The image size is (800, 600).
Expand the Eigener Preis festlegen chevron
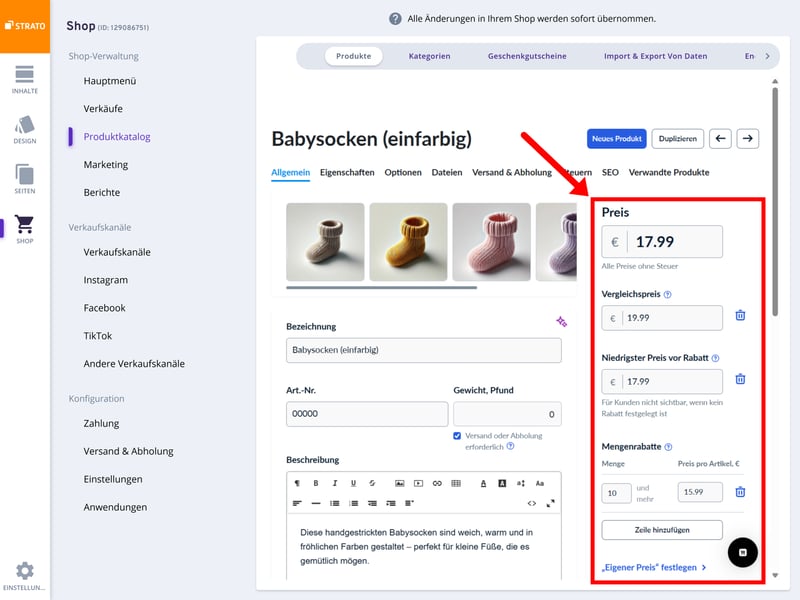(704, 567)
